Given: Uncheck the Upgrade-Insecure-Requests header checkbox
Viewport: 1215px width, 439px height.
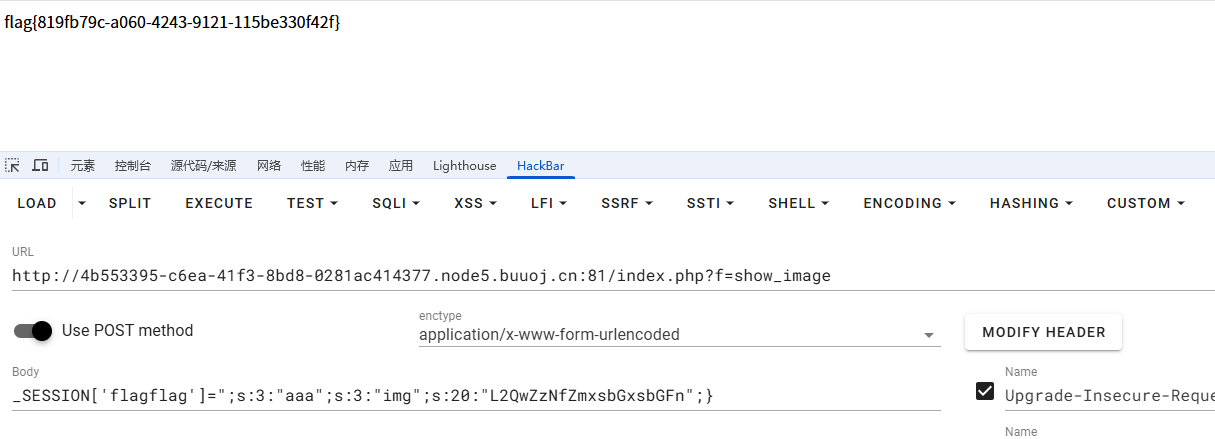Looking at the screenshot, I should coord(985,392).
